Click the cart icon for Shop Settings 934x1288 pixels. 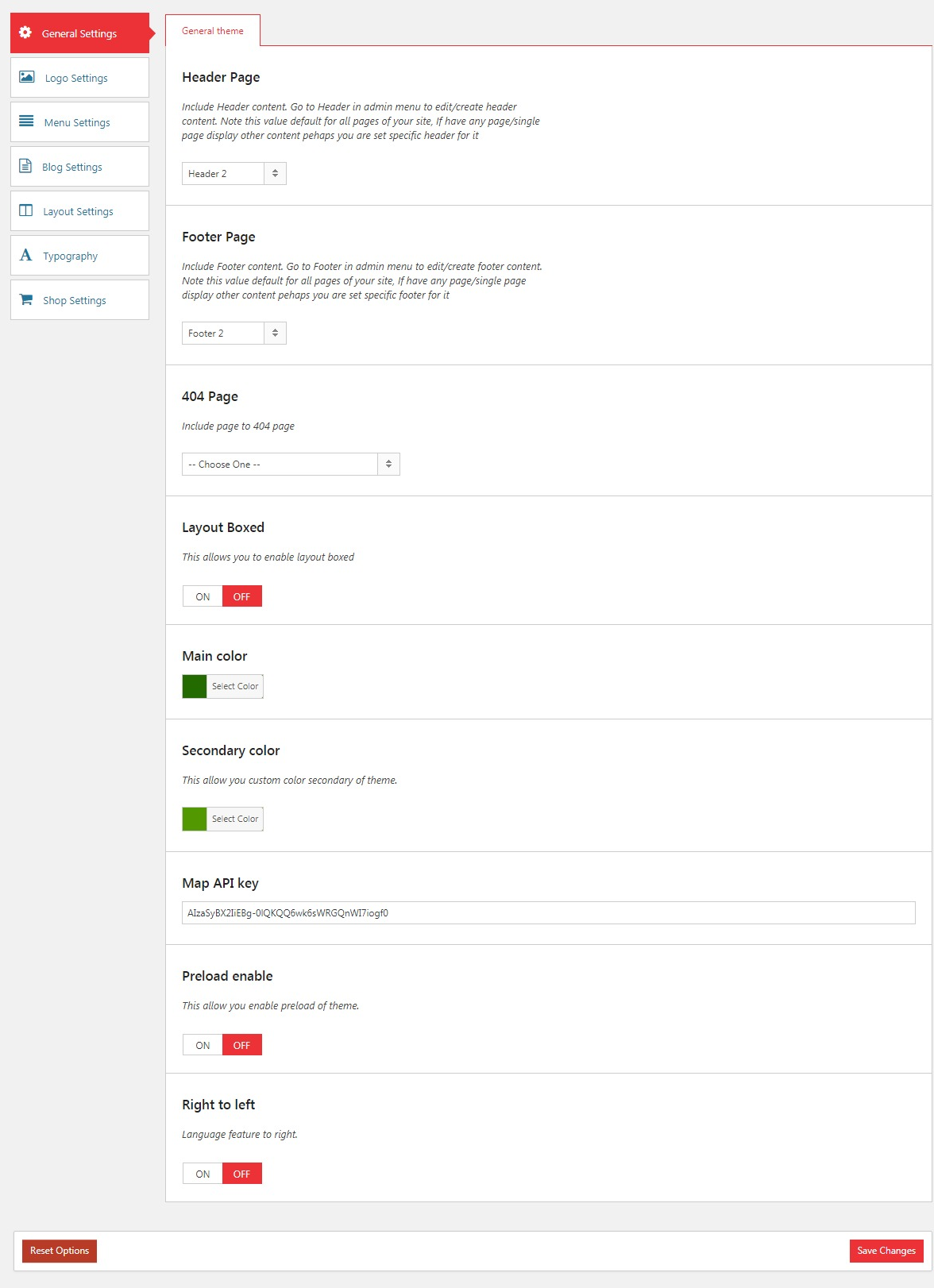point(26,299)
